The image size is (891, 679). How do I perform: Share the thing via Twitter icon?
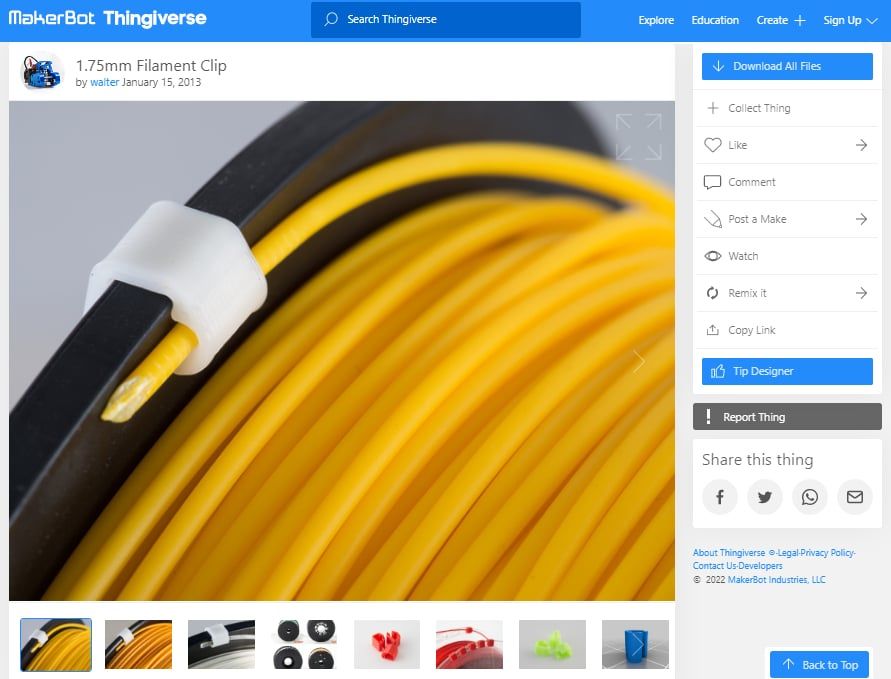(x=765, y=497)
